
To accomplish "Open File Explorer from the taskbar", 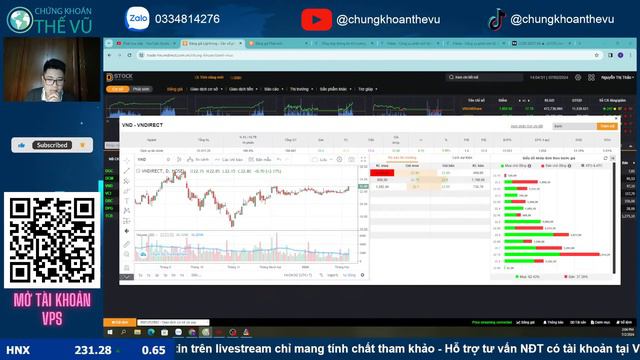I will pos(137,332).
